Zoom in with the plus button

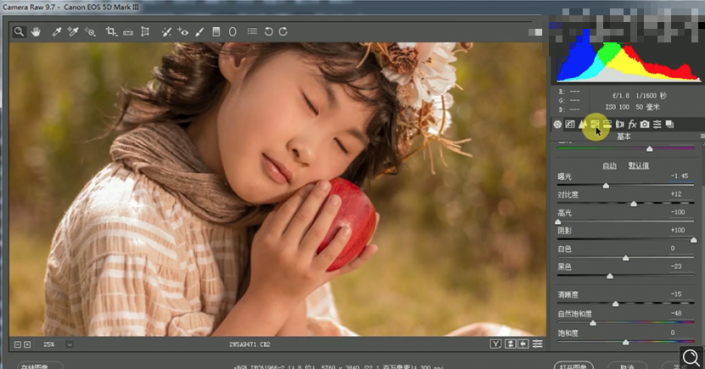(27, 344)
